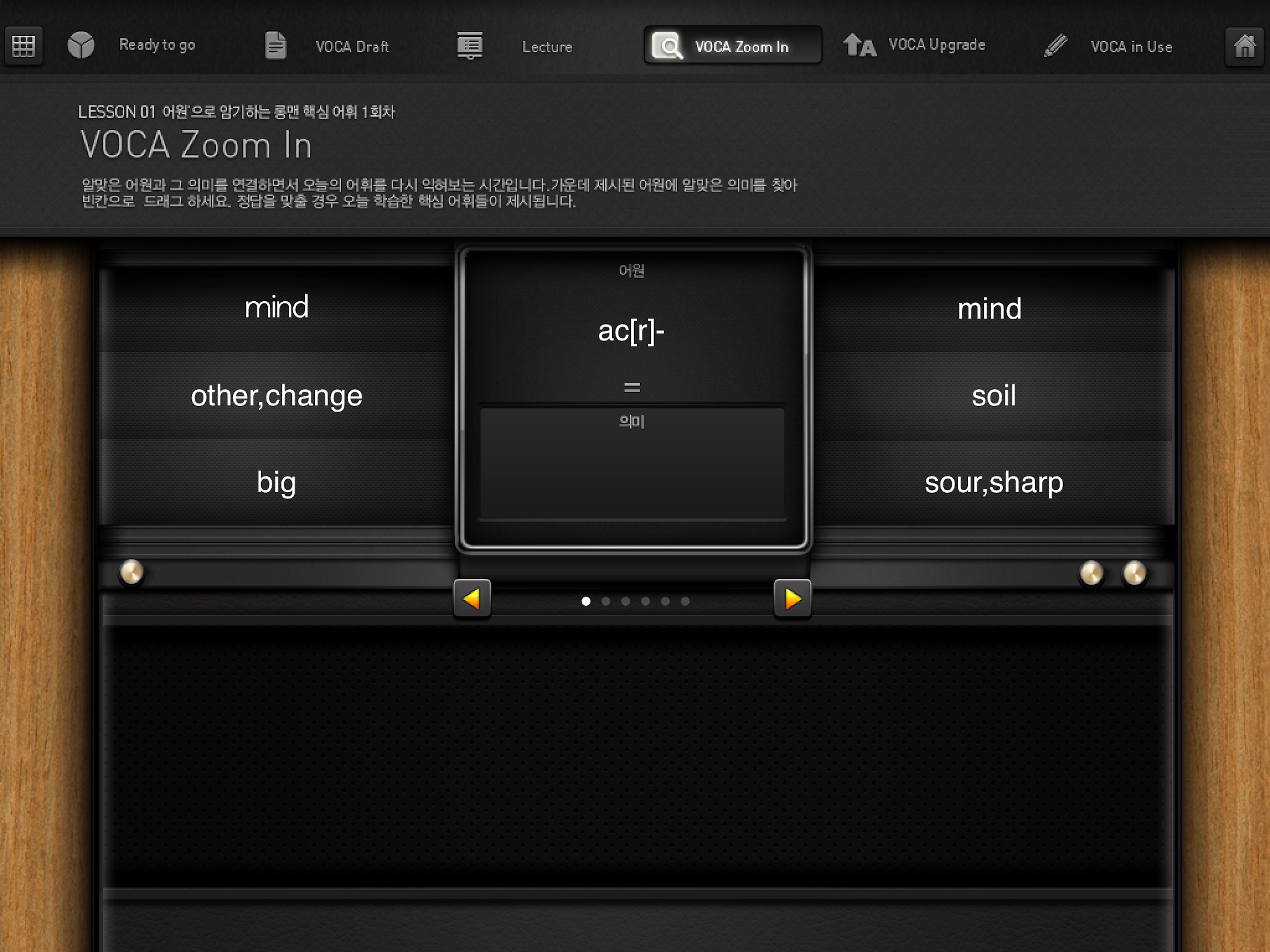Go to the home screen icon
Screen dimensions: 1270x952
click(x=1245, y=46)
